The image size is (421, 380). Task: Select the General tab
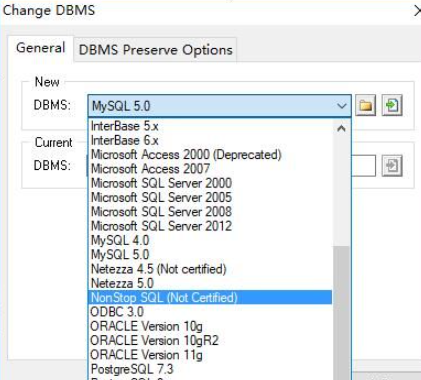click(x=40, y=48)
